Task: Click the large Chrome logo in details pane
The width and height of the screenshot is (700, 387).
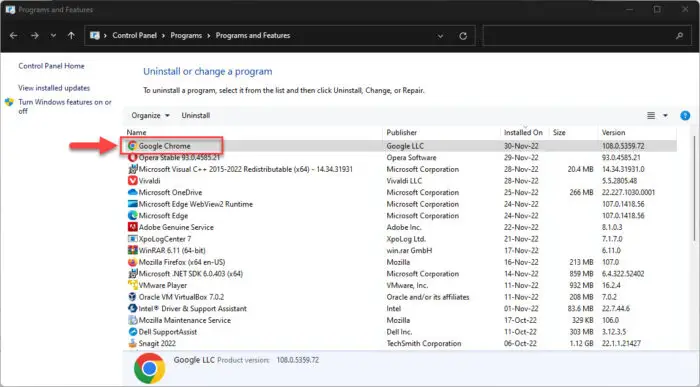Action: point(150,368)
